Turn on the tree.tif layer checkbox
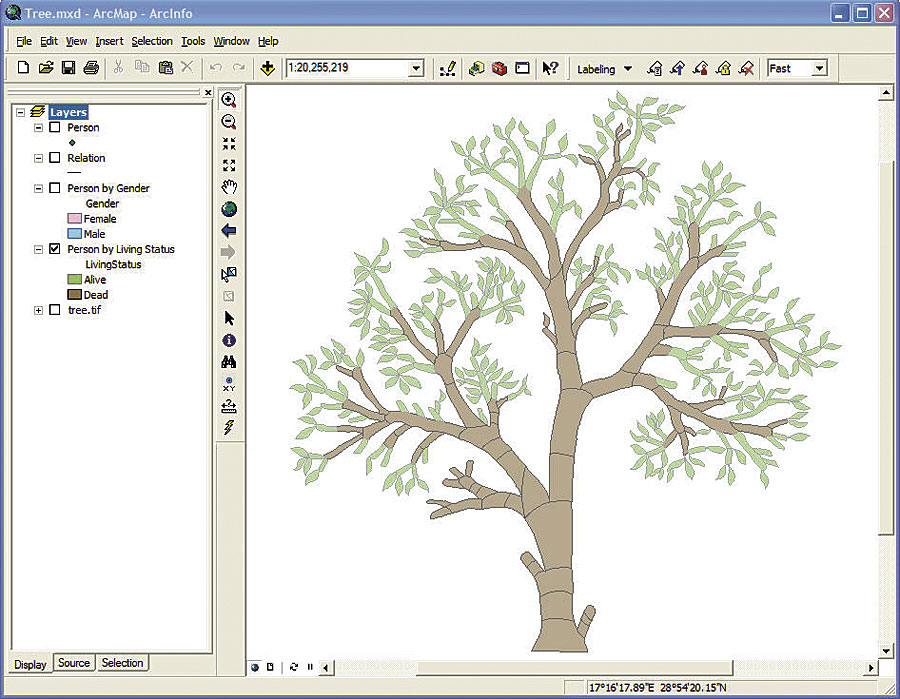Viewport: 900px width, 699px height. point(55,310)
